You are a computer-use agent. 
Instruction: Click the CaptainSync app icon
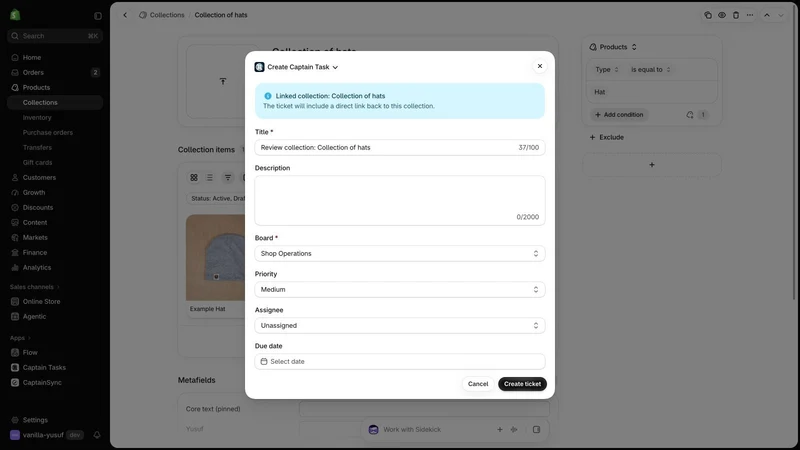pos(15,383)
